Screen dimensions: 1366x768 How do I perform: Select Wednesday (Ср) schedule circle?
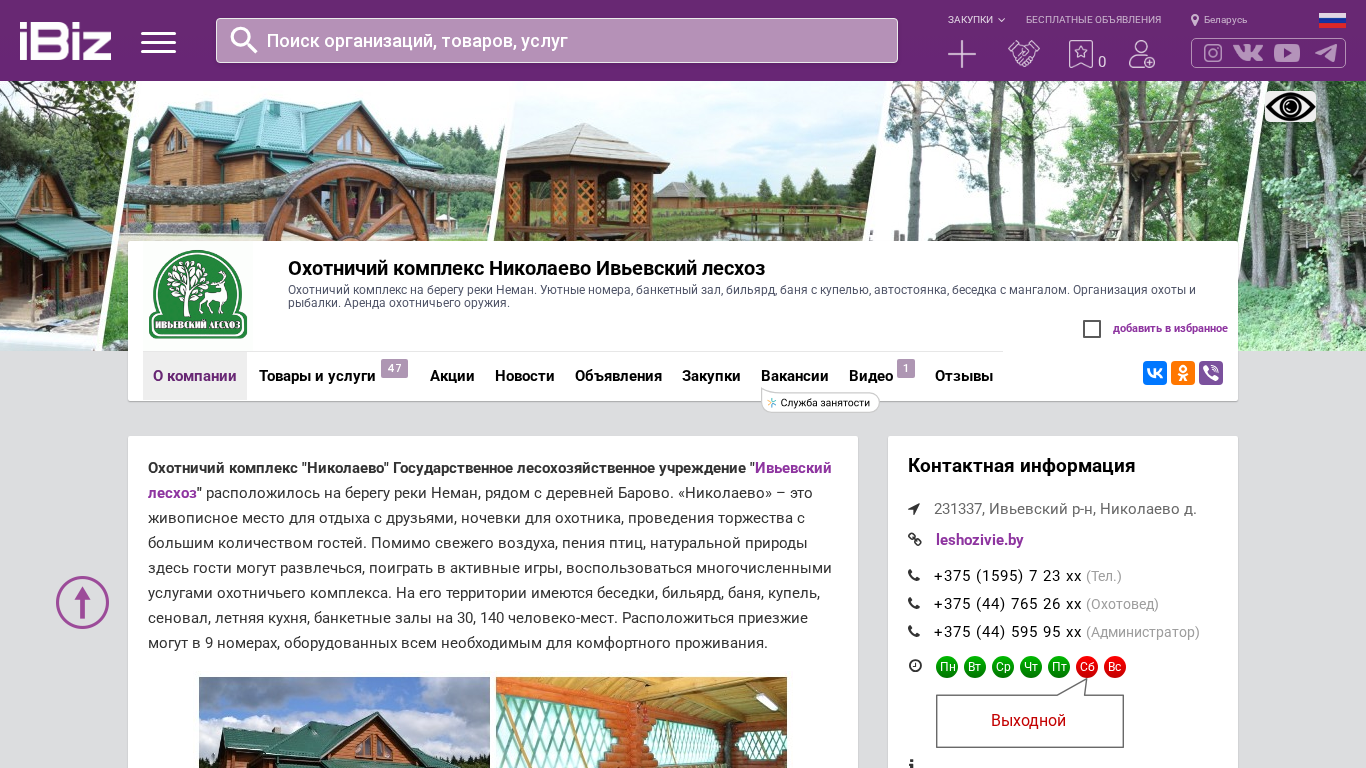(x=1003, y=667)
